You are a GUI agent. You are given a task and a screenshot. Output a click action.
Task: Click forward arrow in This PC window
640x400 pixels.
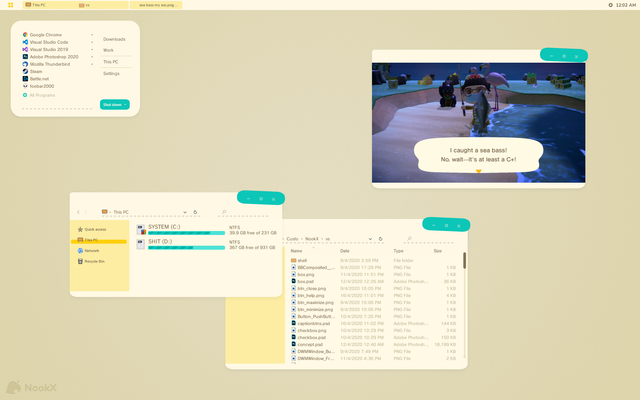point(86,212)
